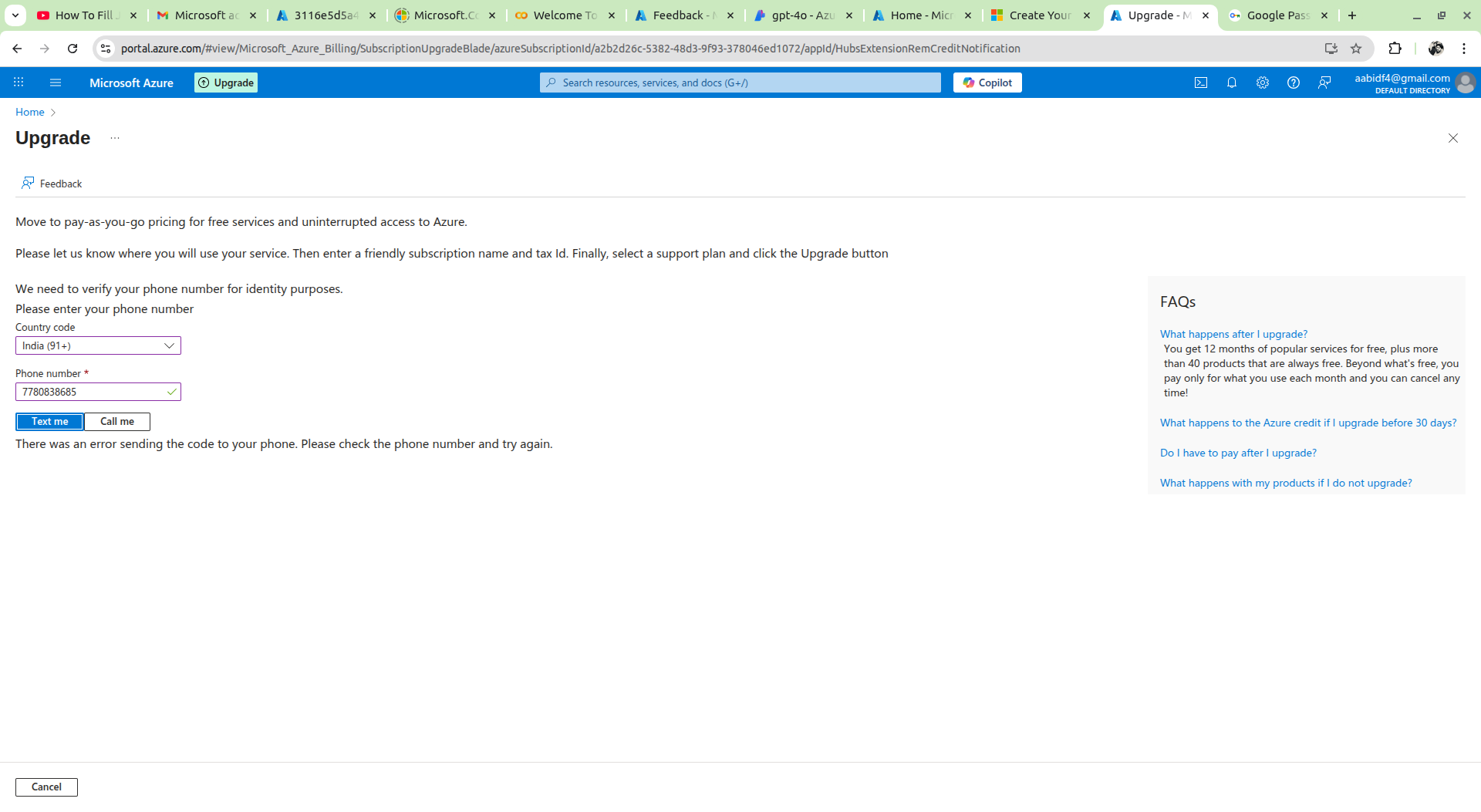Screen dimensions: 1481x812
Task: Switch to the 'Google Pass' tab
Action: pyautogui.click(x=1278, y=15)
